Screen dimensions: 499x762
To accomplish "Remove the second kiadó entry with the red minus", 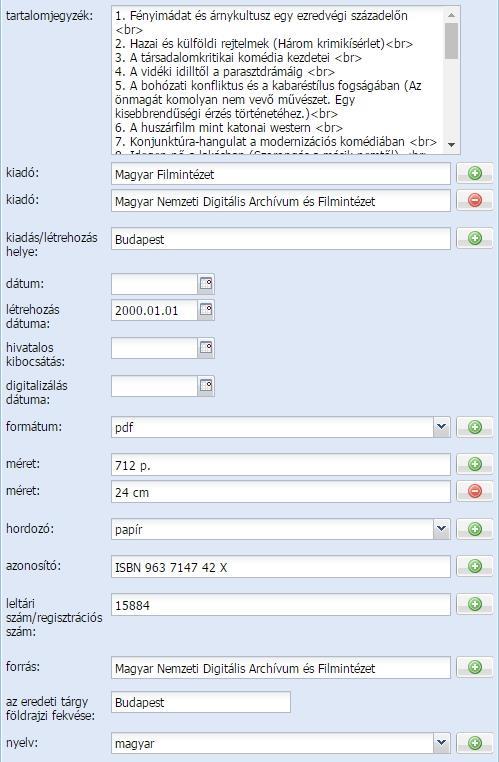I will [x=475, y=200].
